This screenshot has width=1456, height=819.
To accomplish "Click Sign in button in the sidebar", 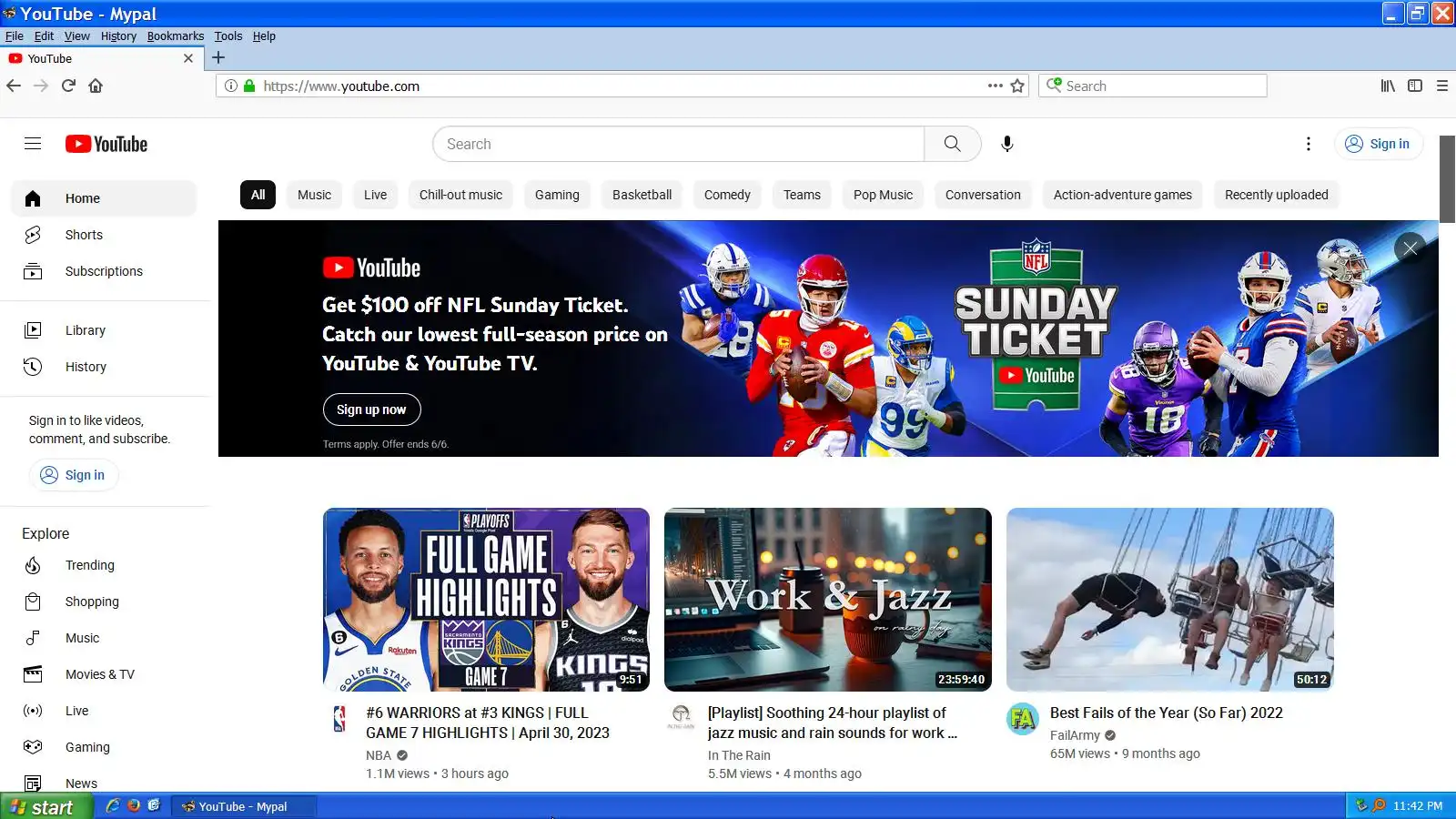I will (74, 475).
